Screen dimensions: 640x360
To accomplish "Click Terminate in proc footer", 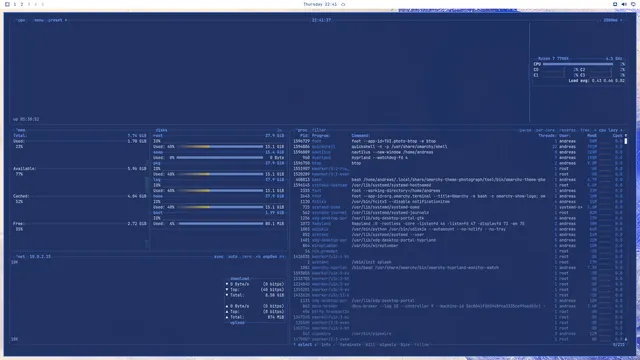I will click(x=350, y=345).
